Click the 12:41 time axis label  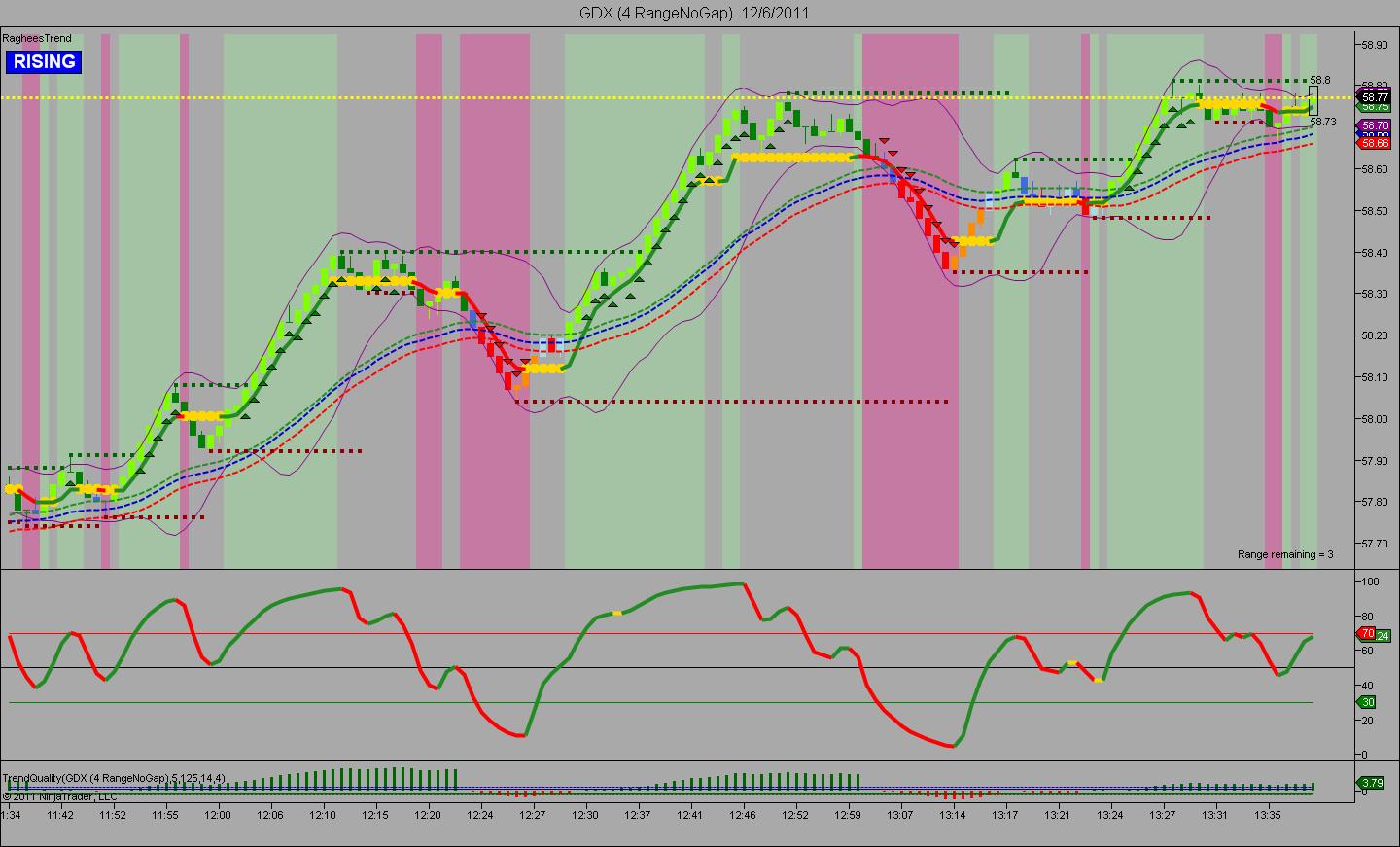click(x=690, y=815)
